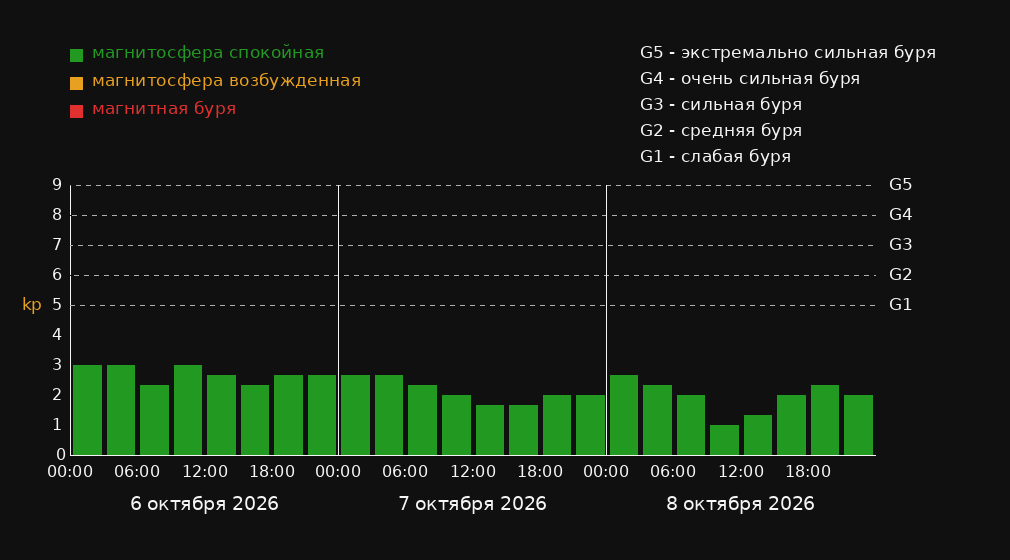
Task: Click the shortest bar on 8 октября
Action: click(x=724, y=440)
